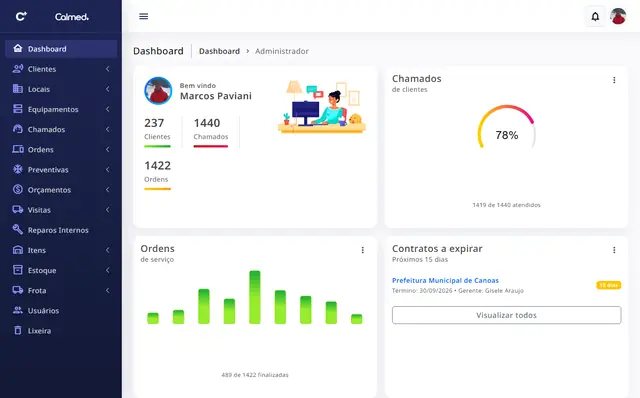This screenshot has width=640, height=398.
Task: Open Ordens card three-dot menu
Action: 362,250
